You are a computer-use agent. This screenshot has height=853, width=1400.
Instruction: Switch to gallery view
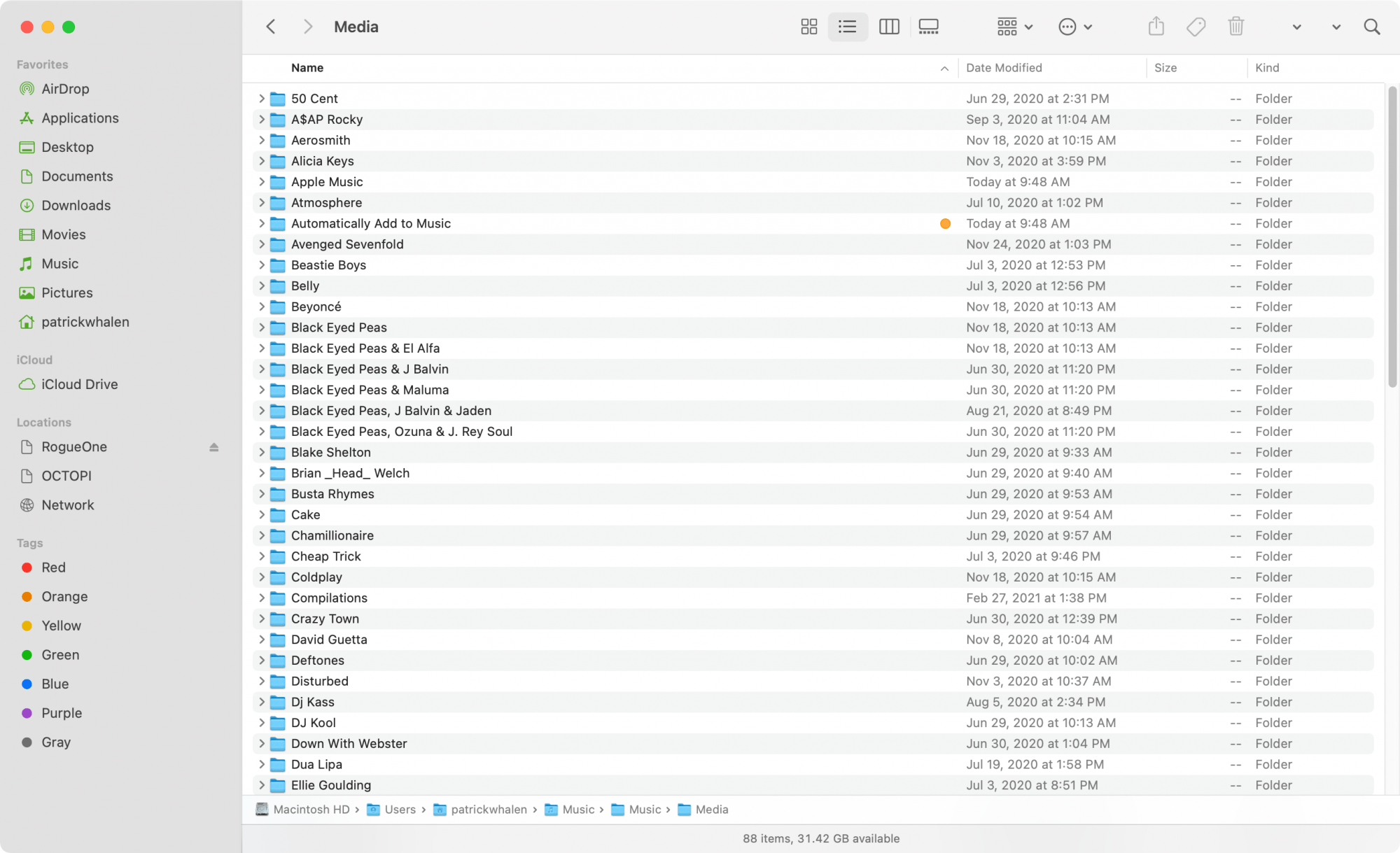click(928, 27)
